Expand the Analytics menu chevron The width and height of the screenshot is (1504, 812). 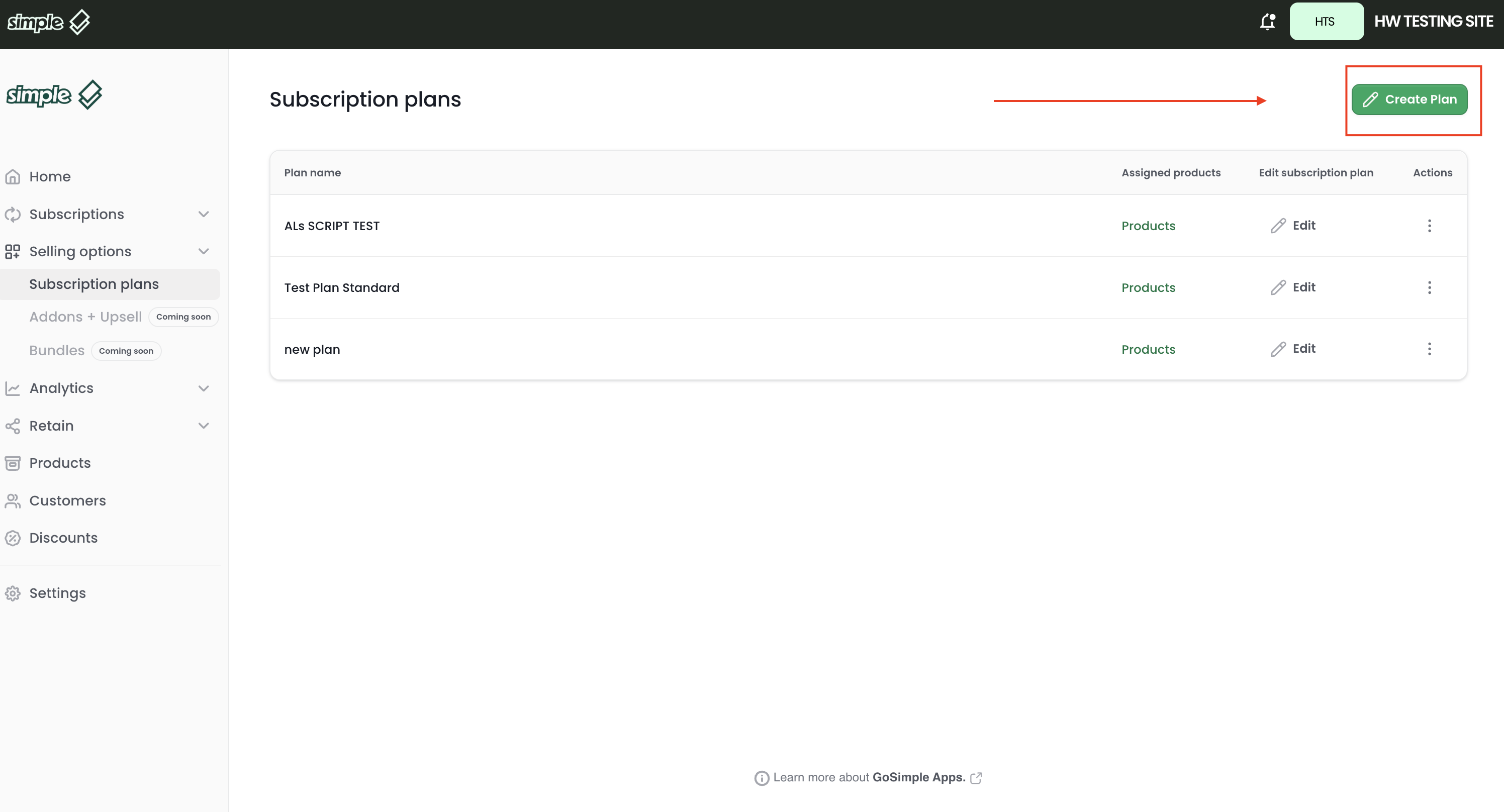[203, 388]
